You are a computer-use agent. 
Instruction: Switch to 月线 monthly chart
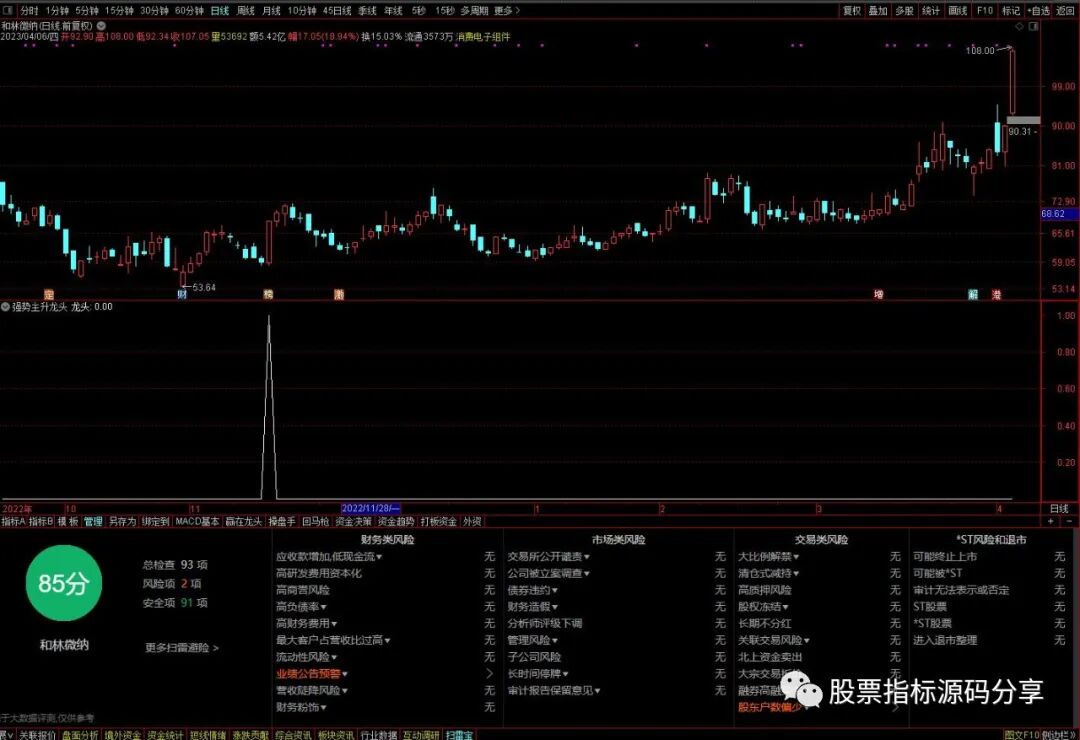click(272, 10)
